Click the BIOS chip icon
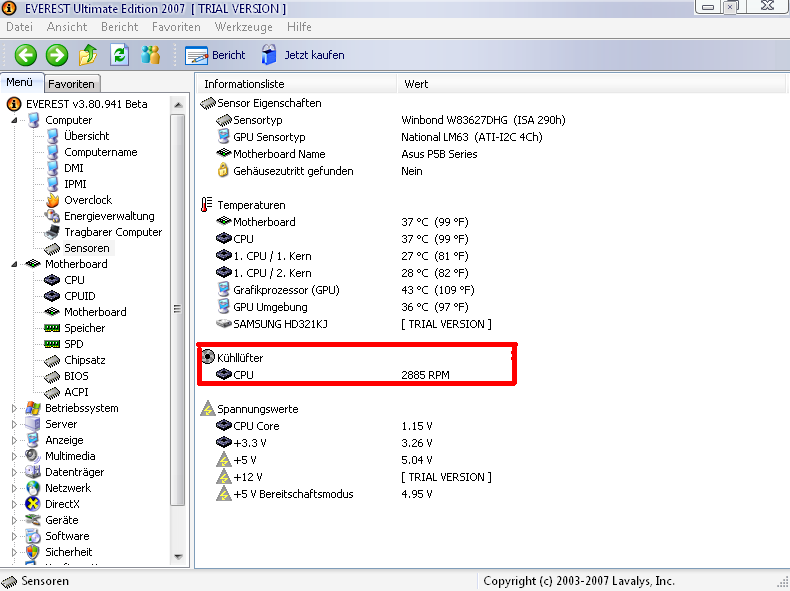The image size is (790, 591). [52, 376]
